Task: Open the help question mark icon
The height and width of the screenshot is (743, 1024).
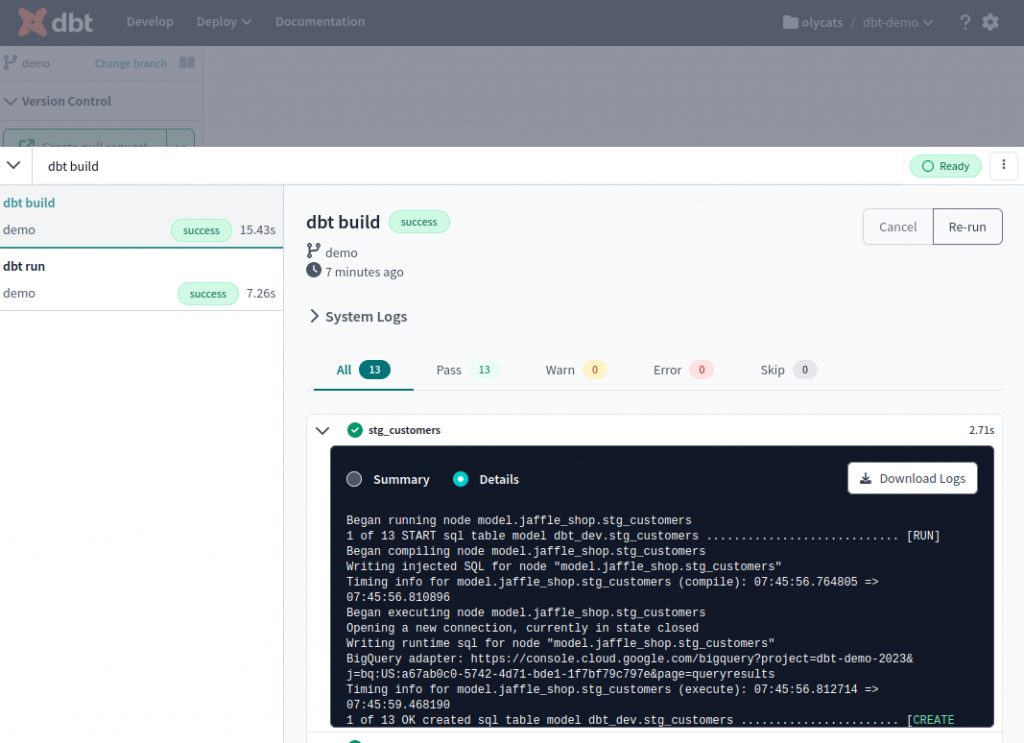Action: click(x=965, y=22)
